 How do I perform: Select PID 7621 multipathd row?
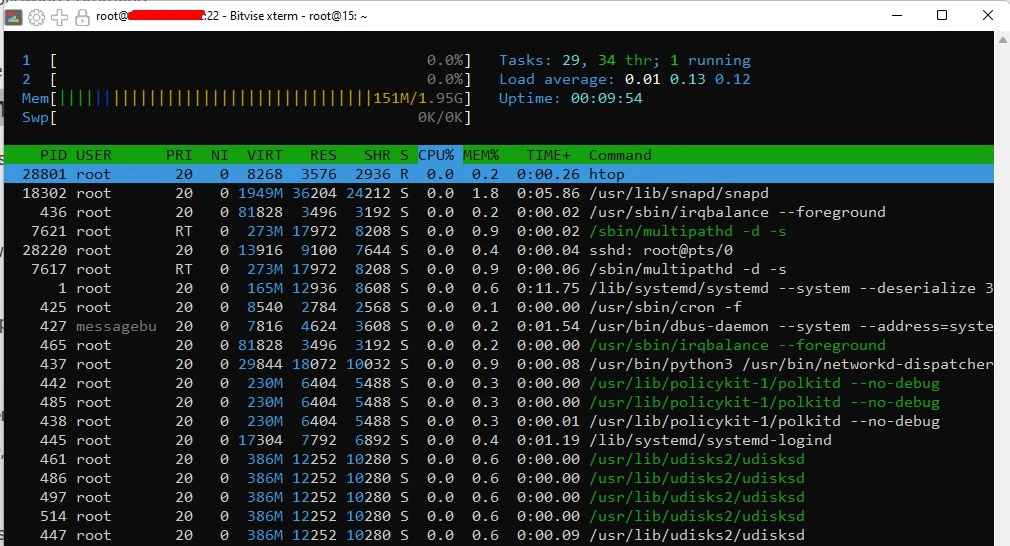(499, 231)
